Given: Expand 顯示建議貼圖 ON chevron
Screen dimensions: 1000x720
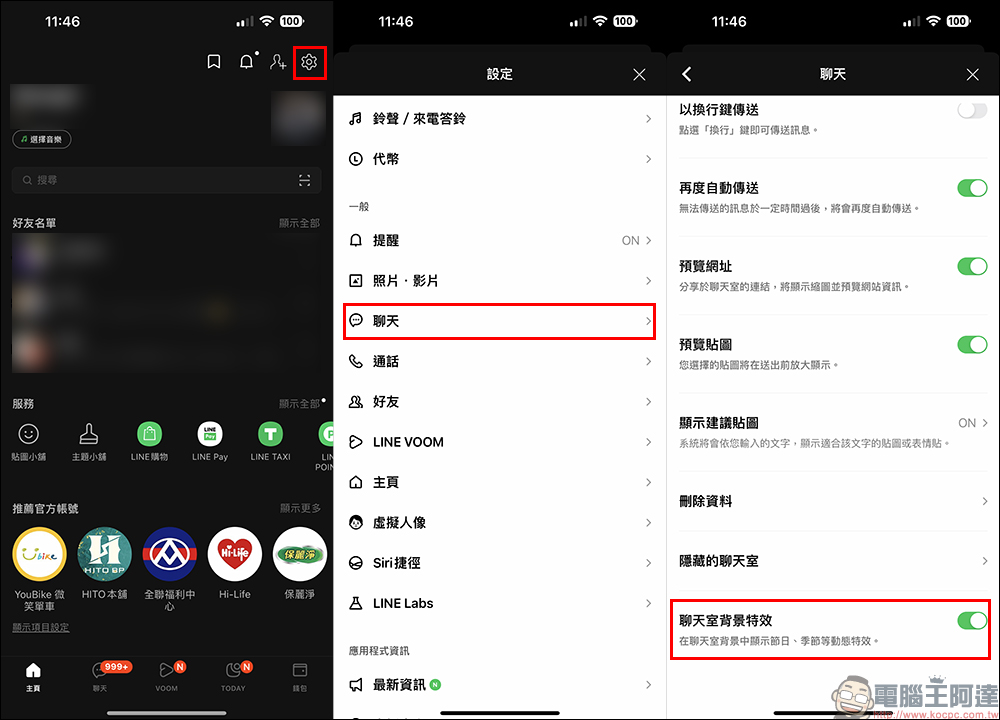Looking at the screenshot, I should pyautogui.click(x=984, y=423).
